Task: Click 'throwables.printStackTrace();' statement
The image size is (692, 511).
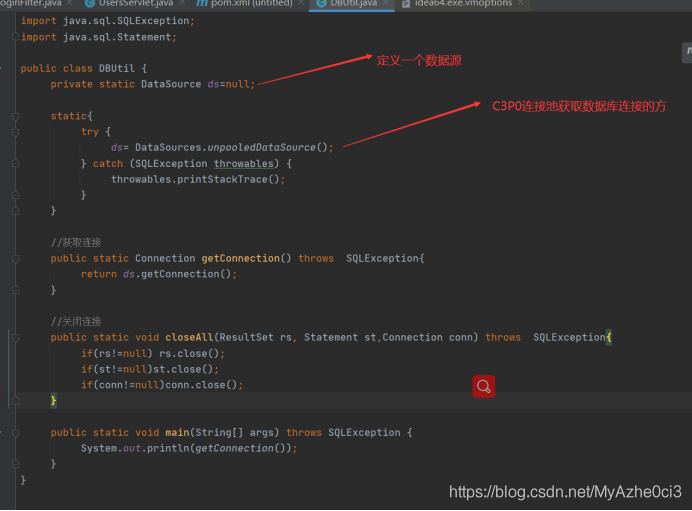Action: [198, 180]
